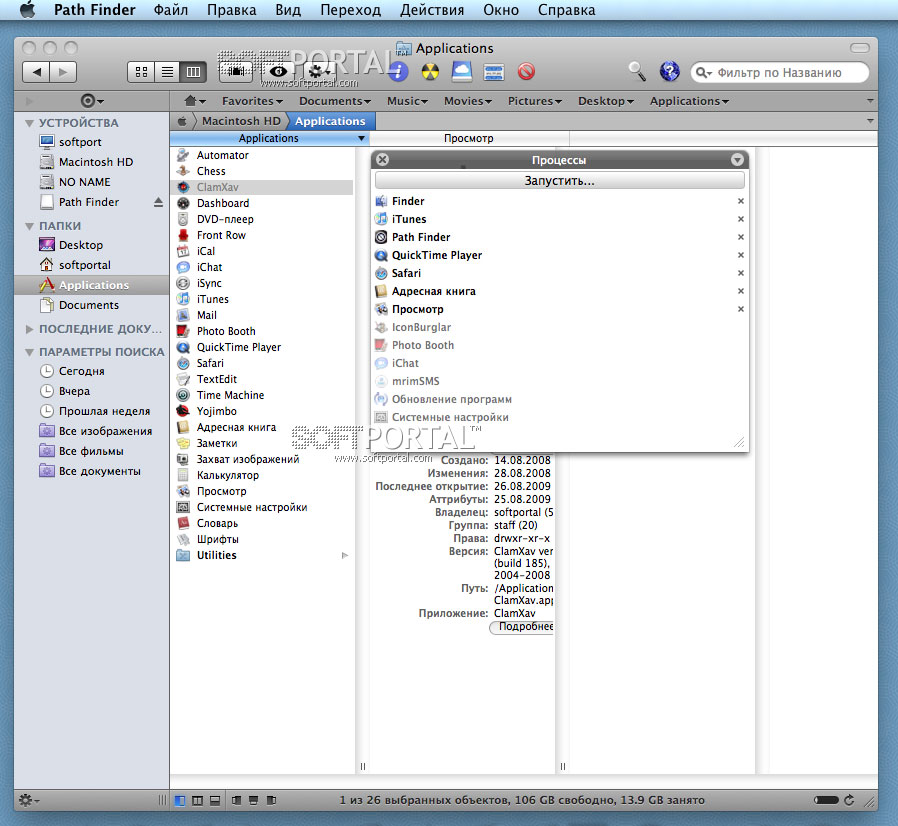Select Desktop folder in sidebar
The image size is (898, 826).
(x=81, y=245)
